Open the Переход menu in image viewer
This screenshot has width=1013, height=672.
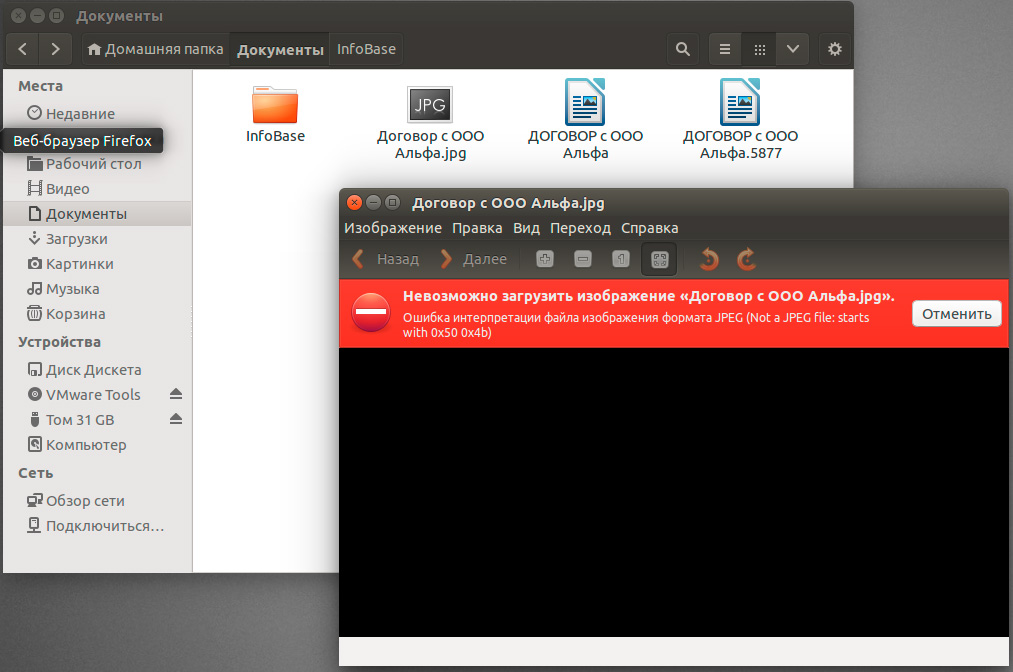(580, 228)
